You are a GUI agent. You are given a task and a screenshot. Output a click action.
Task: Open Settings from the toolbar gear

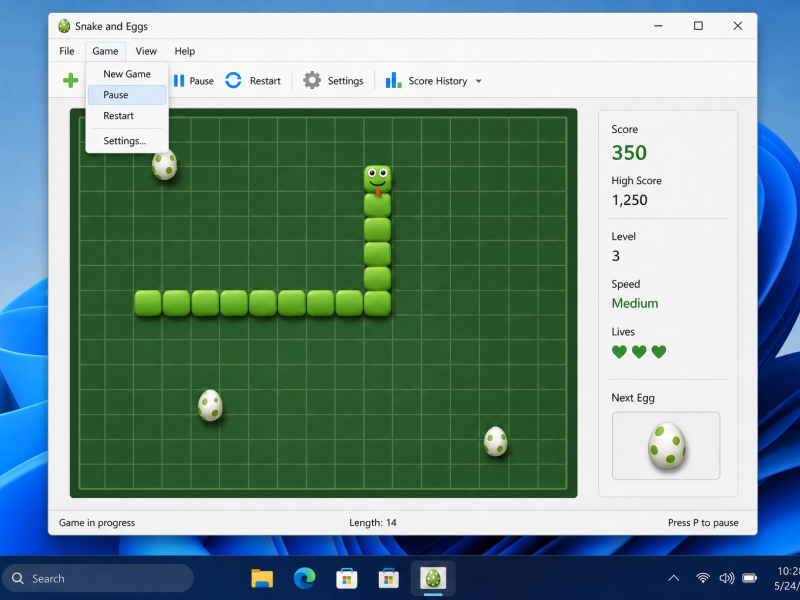point(333,81)
